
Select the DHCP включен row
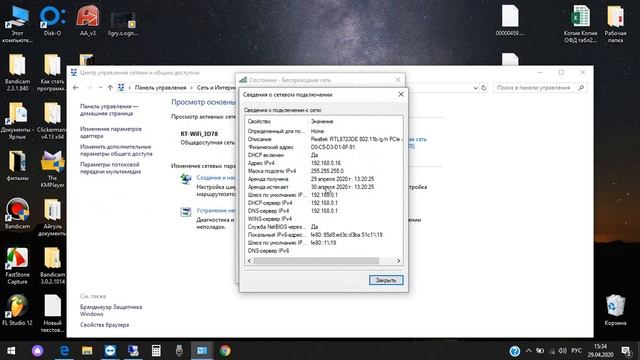click(x=324, y=155)
